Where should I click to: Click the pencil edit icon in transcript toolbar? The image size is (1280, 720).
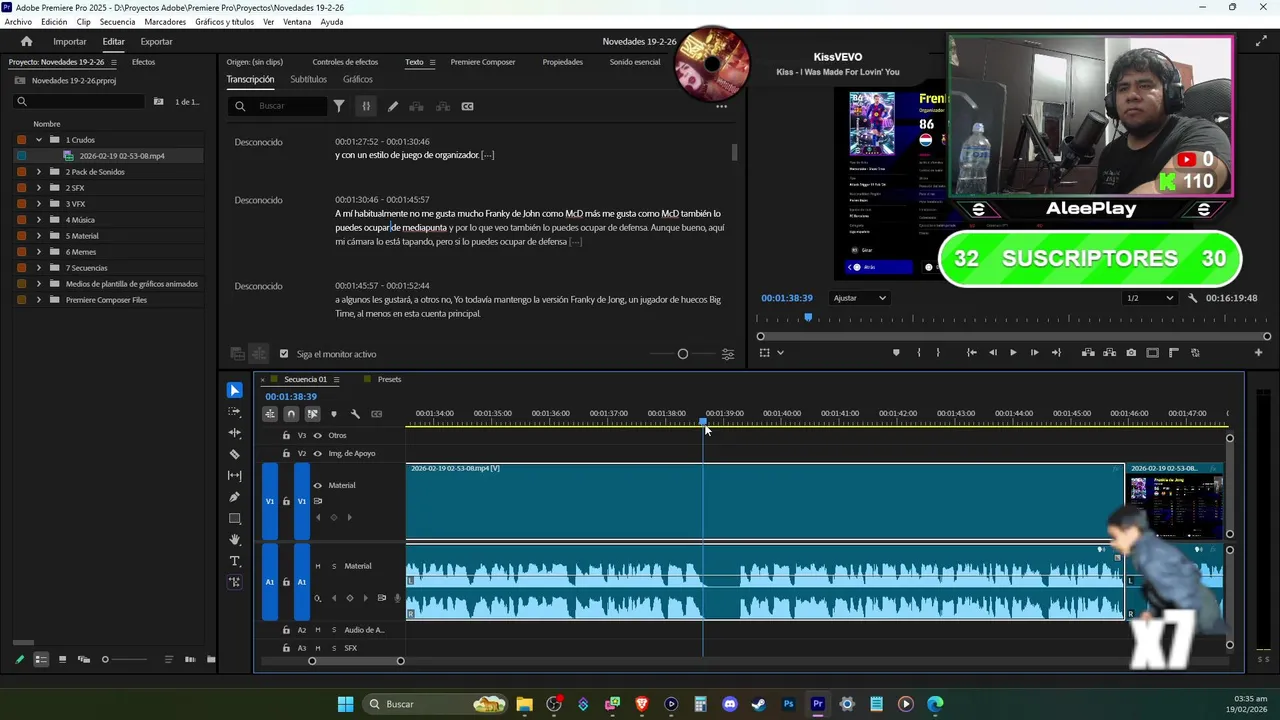393,106
